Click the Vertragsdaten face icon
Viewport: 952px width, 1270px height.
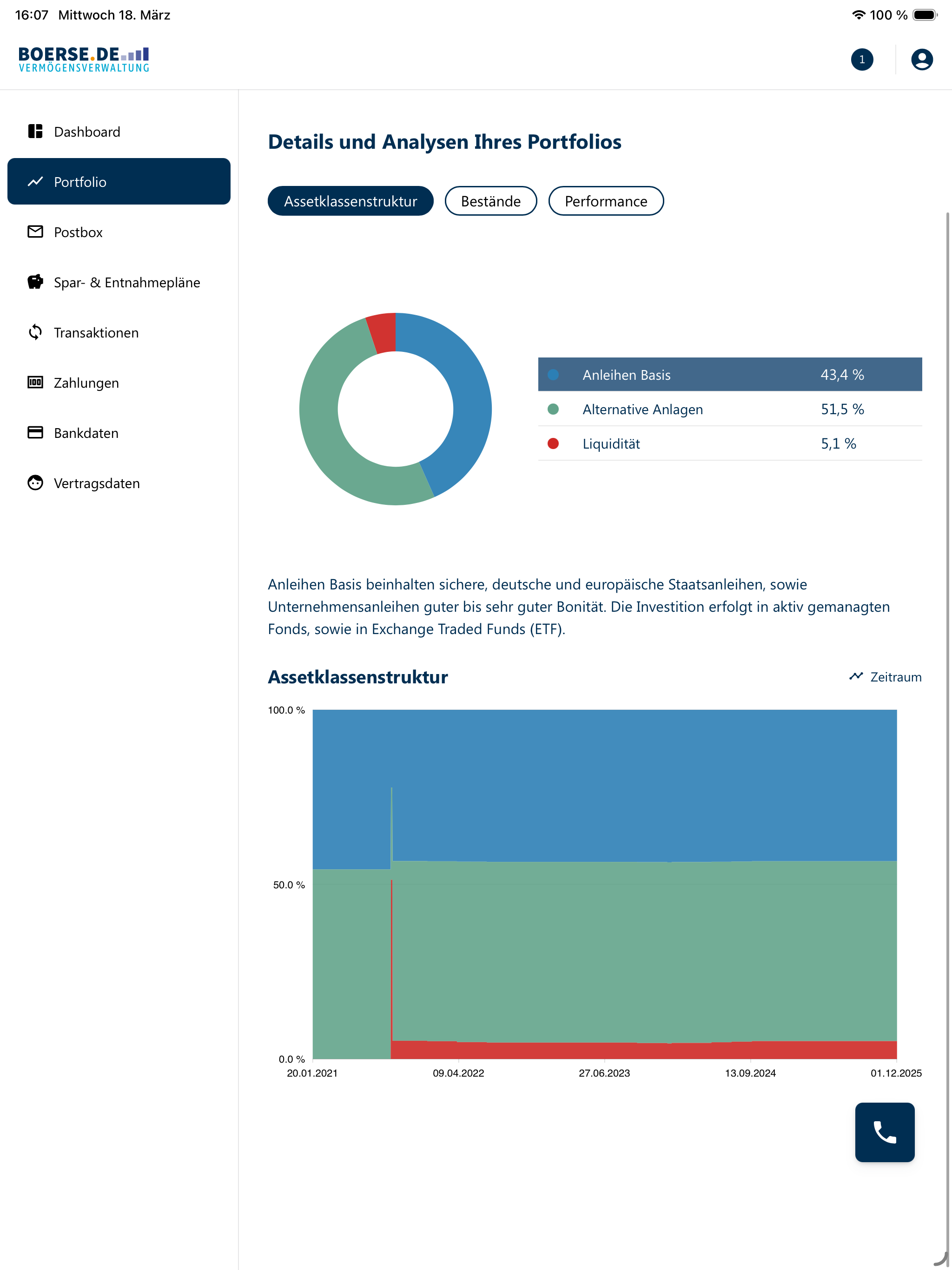pos(36,483)
